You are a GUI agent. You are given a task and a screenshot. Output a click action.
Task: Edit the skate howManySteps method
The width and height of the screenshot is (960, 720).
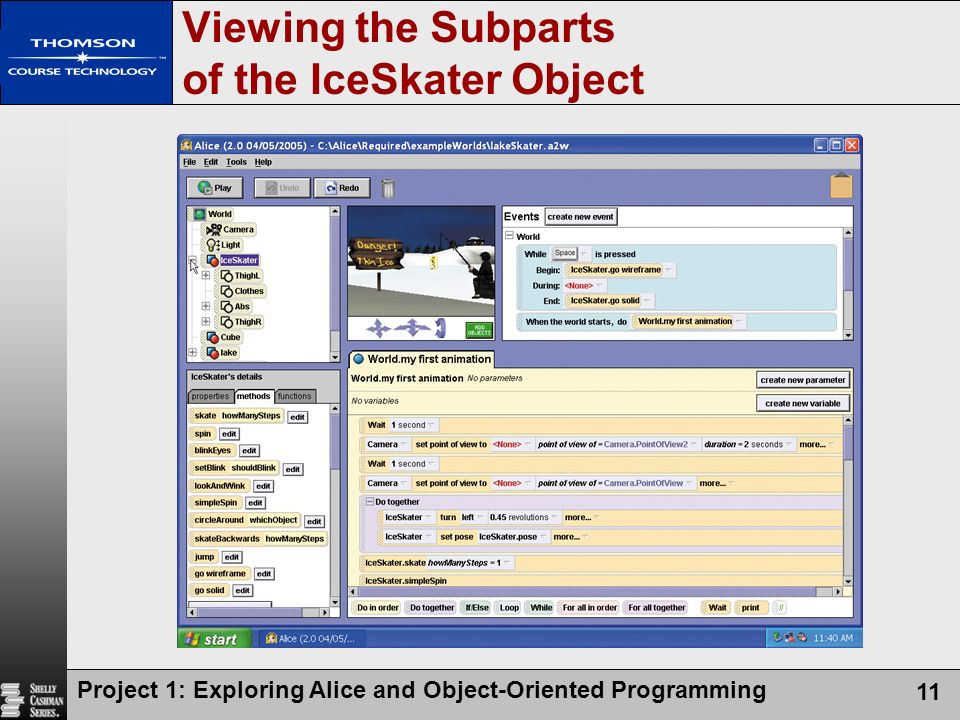(x=298, y=417)
